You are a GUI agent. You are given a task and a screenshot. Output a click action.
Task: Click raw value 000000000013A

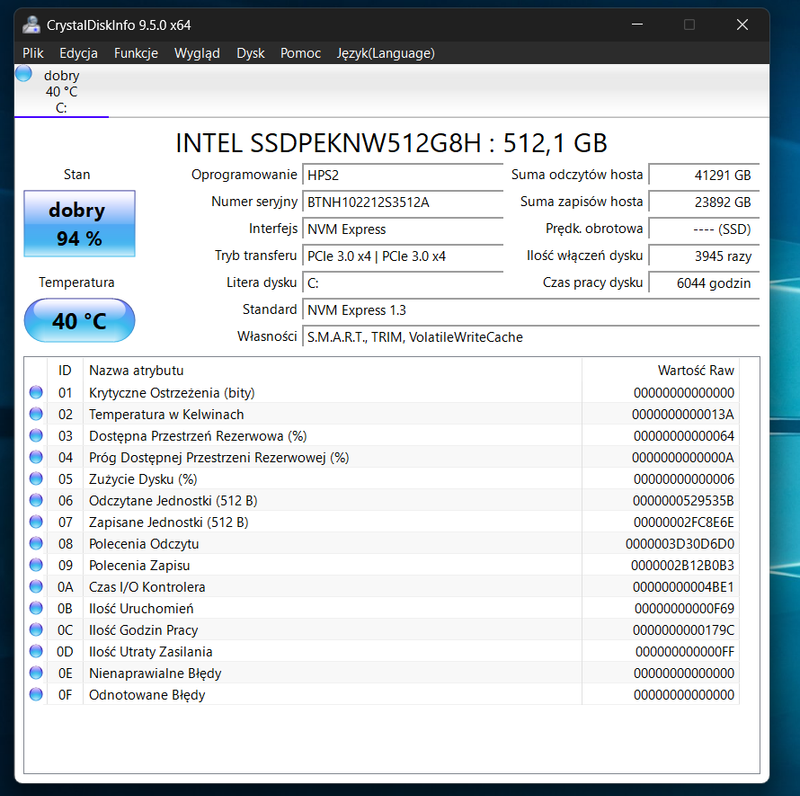(683, 414)
